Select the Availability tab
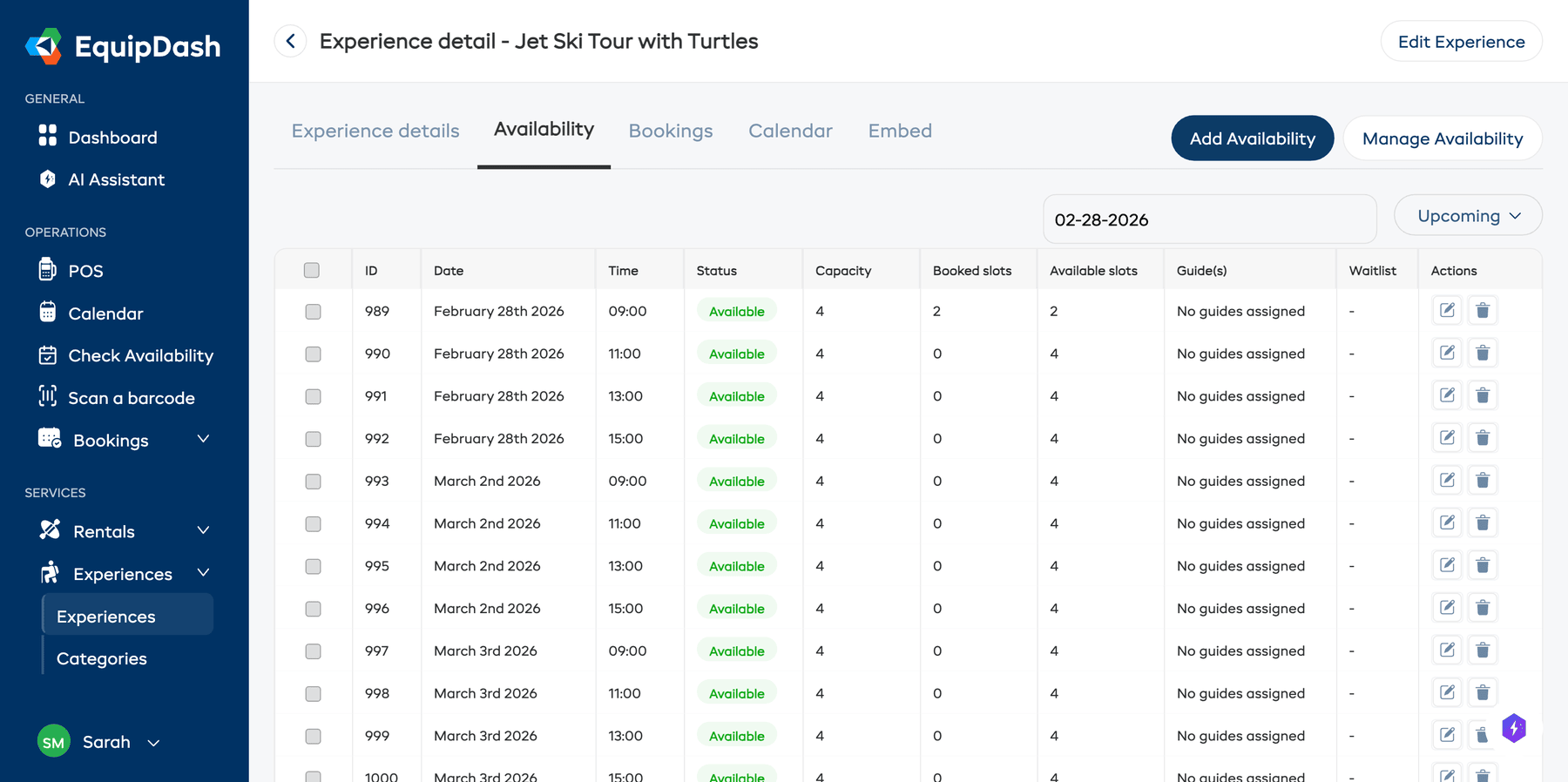Screen dimensions: 1568x782 click(544, 129)
